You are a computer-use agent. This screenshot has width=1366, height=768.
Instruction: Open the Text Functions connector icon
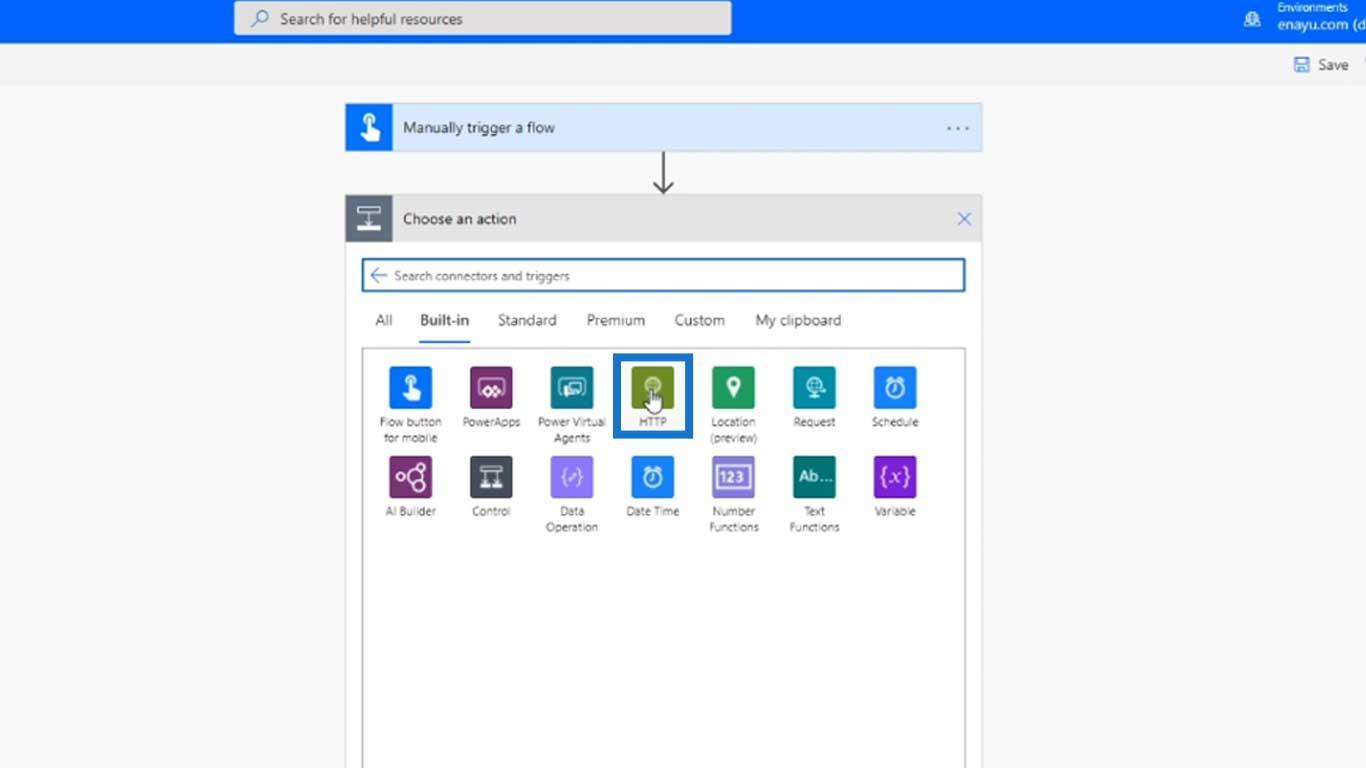814,477
